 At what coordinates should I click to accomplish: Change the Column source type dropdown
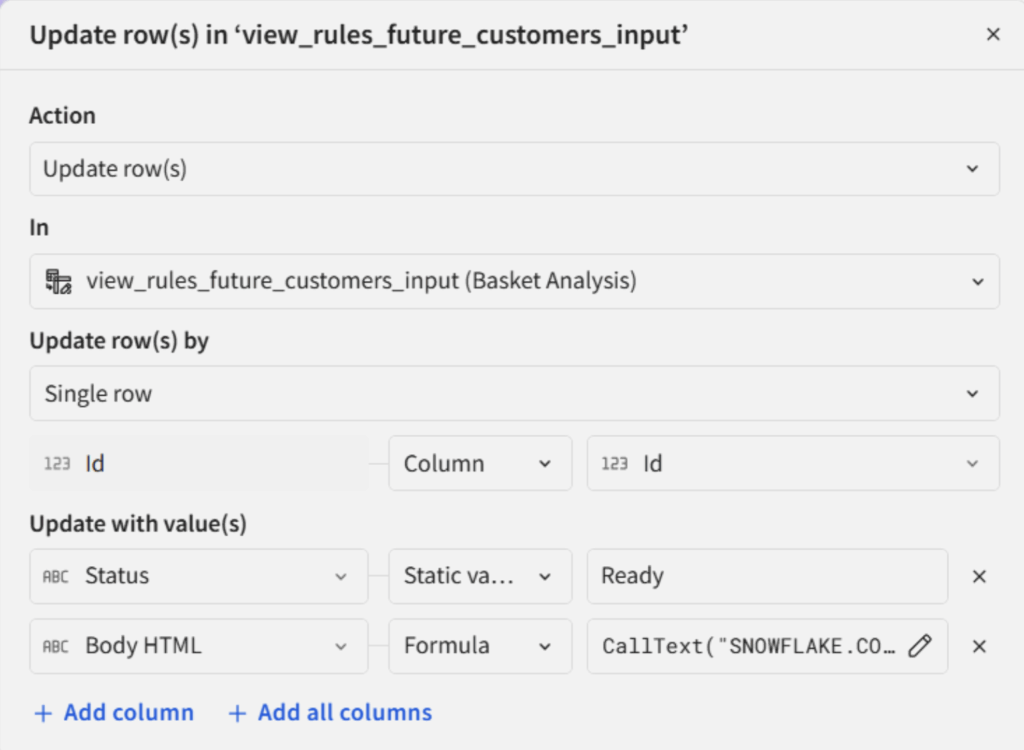coord(479,464)
